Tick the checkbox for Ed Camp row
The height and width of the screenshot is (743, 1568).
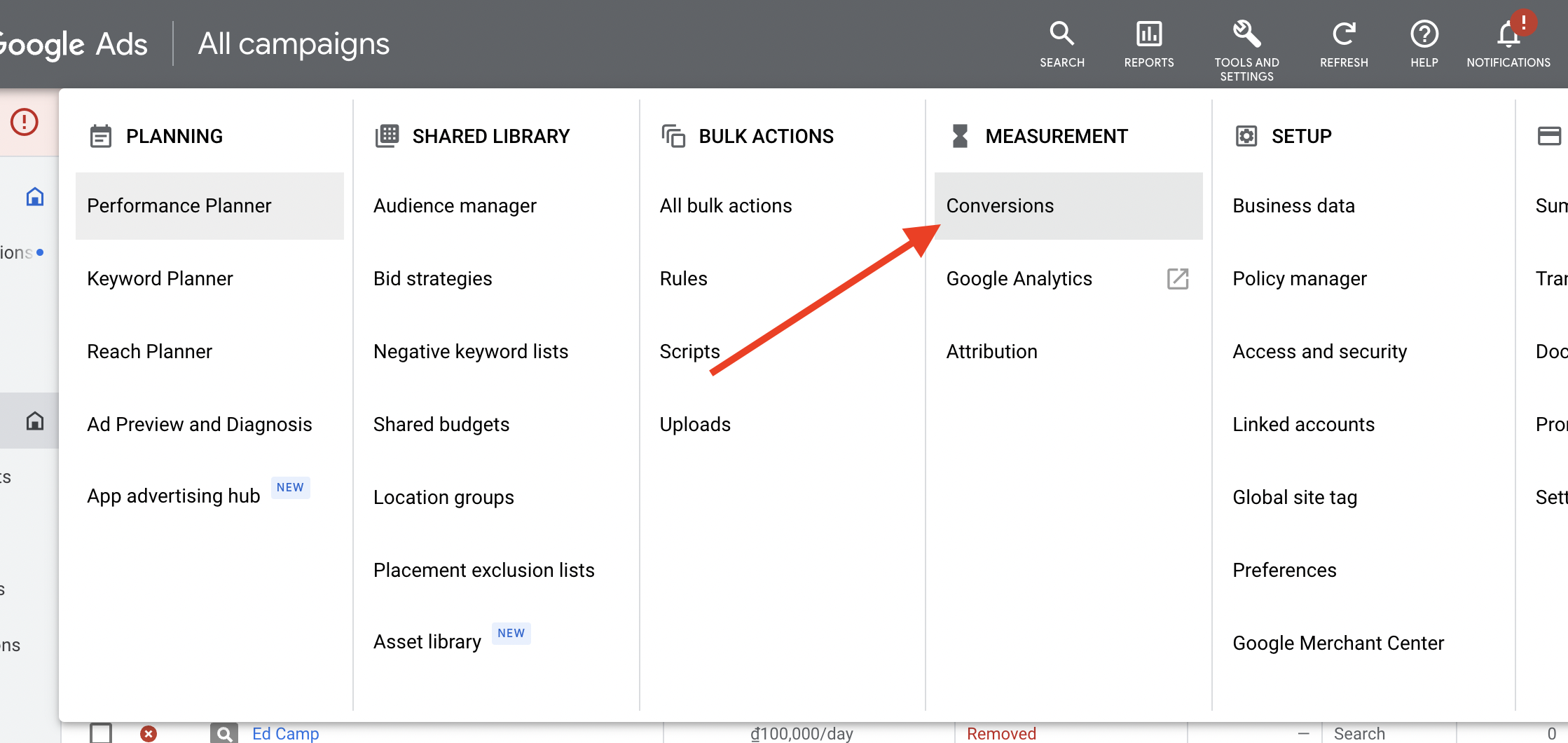(x=101, y=733)
